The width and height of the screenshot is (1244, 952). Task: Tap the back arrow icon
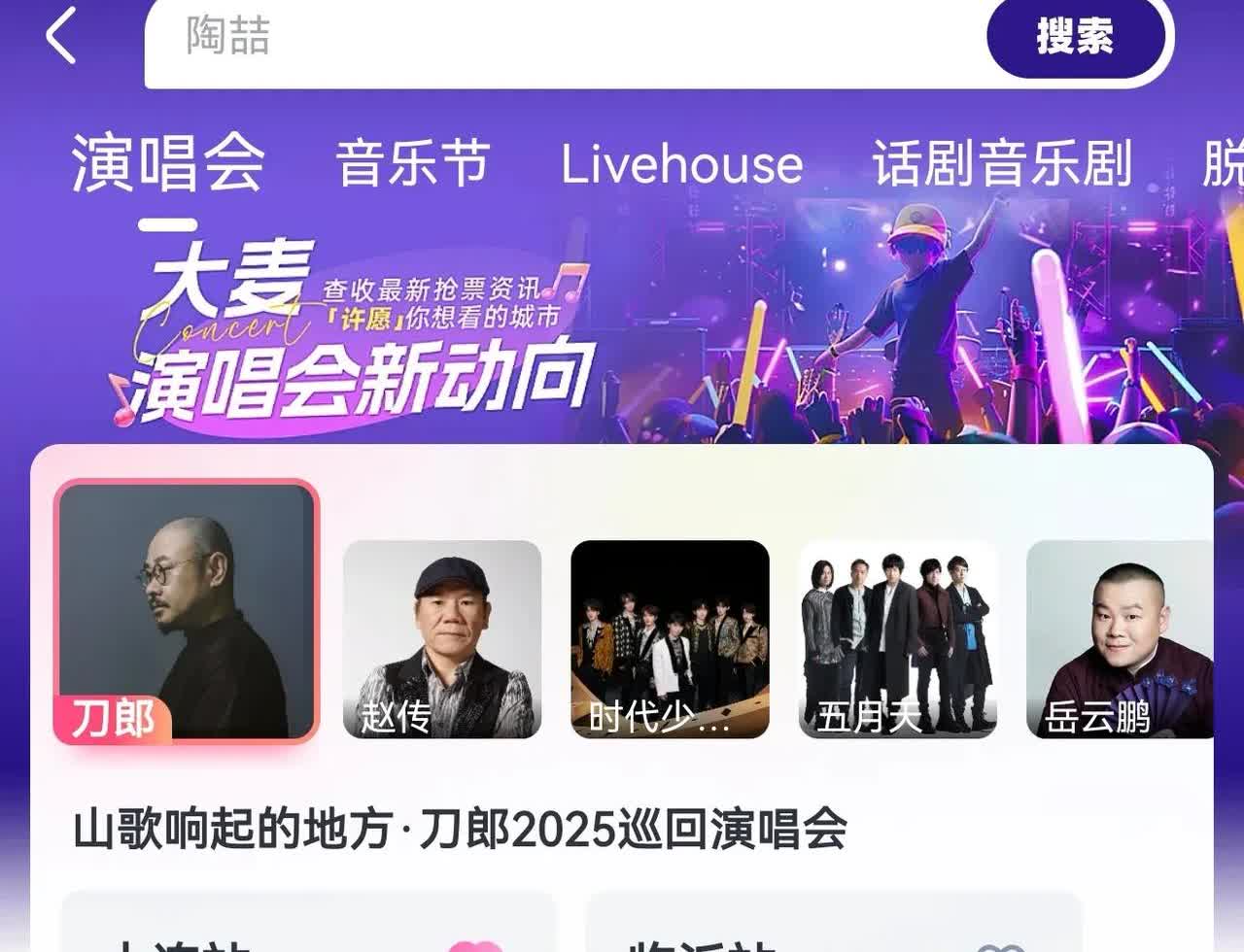click(x=60, y=35)
